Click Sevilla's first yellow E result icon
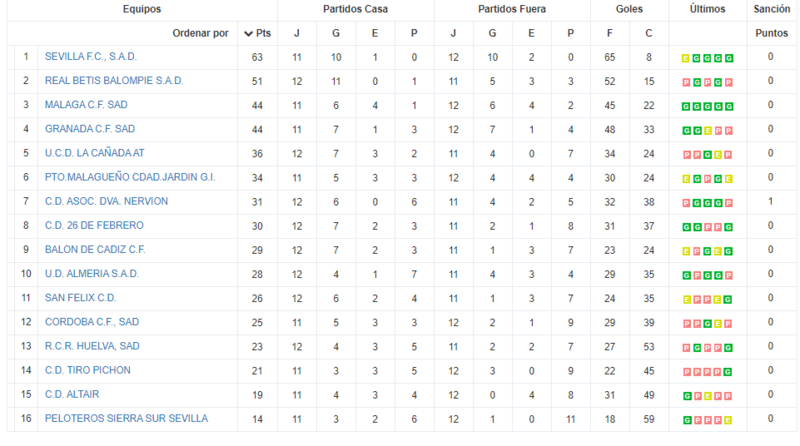The height and width of the screenshot is (446, 800). pyautogui.click(x=686, y=58)
